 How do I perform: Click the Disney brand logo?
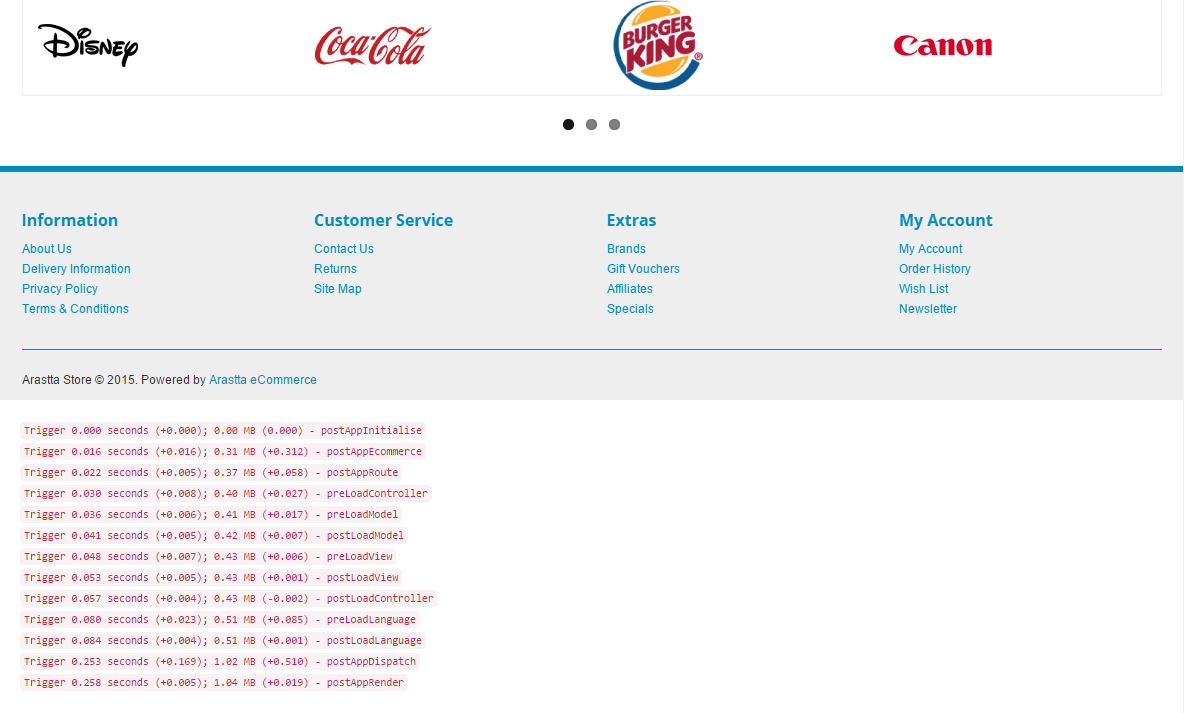[88, 45]
